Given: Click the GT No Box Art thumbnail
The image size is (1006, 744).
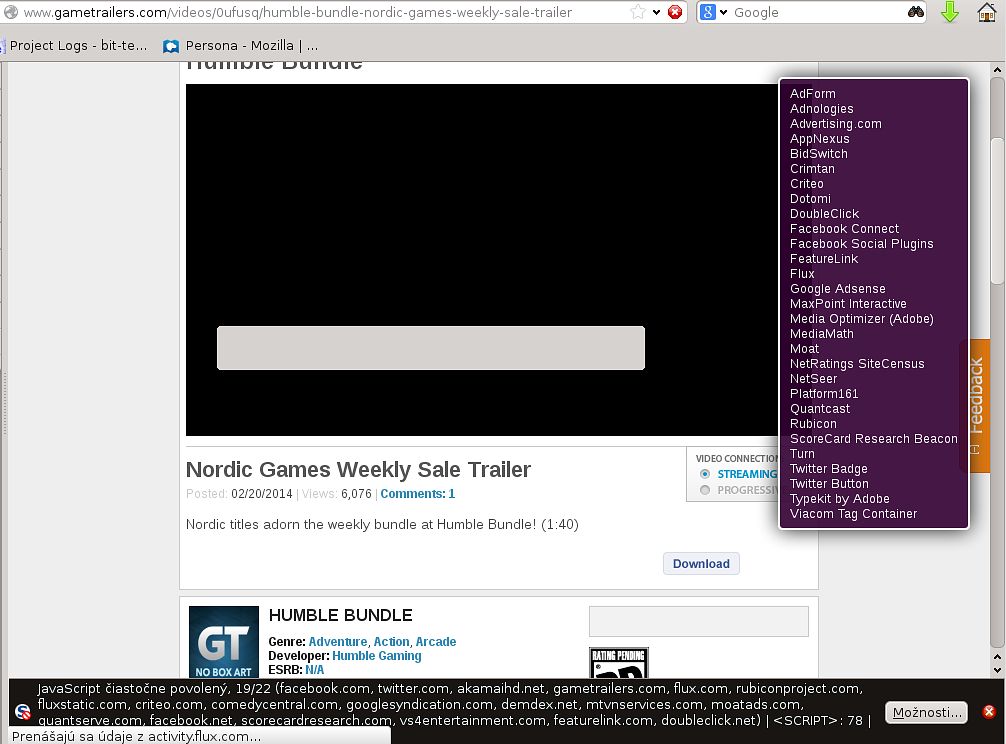Looking at the screenshot, I should [223, 642].
